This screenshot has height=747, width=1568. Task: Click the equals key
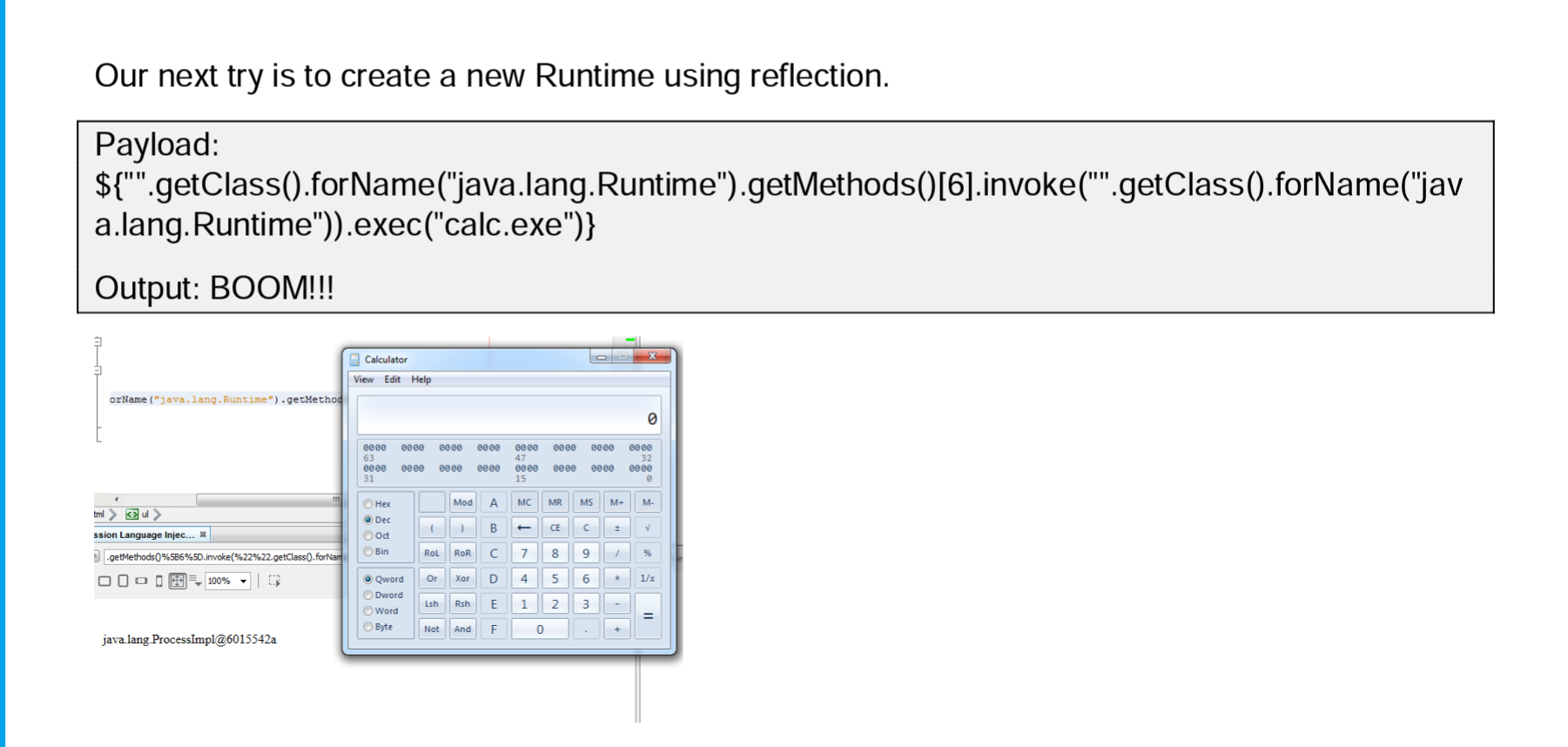point(648,616)
